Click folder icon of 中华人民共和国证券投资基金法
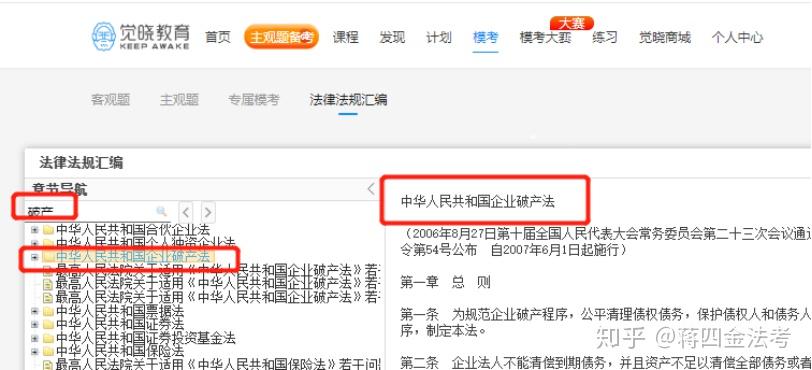The height and width of the screenshot is (370, 812). pos(49,338)
